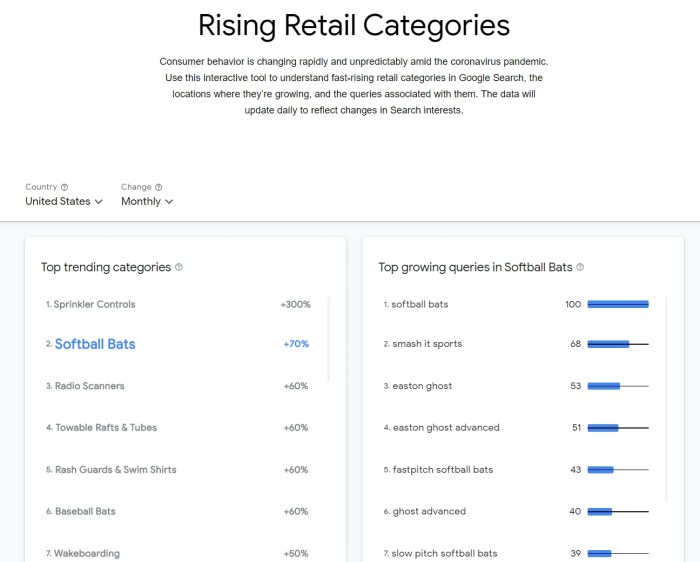Viewport: 700px width, 562px height.
Task: Click fastpitch softball bats query
Action: (442, 470)
